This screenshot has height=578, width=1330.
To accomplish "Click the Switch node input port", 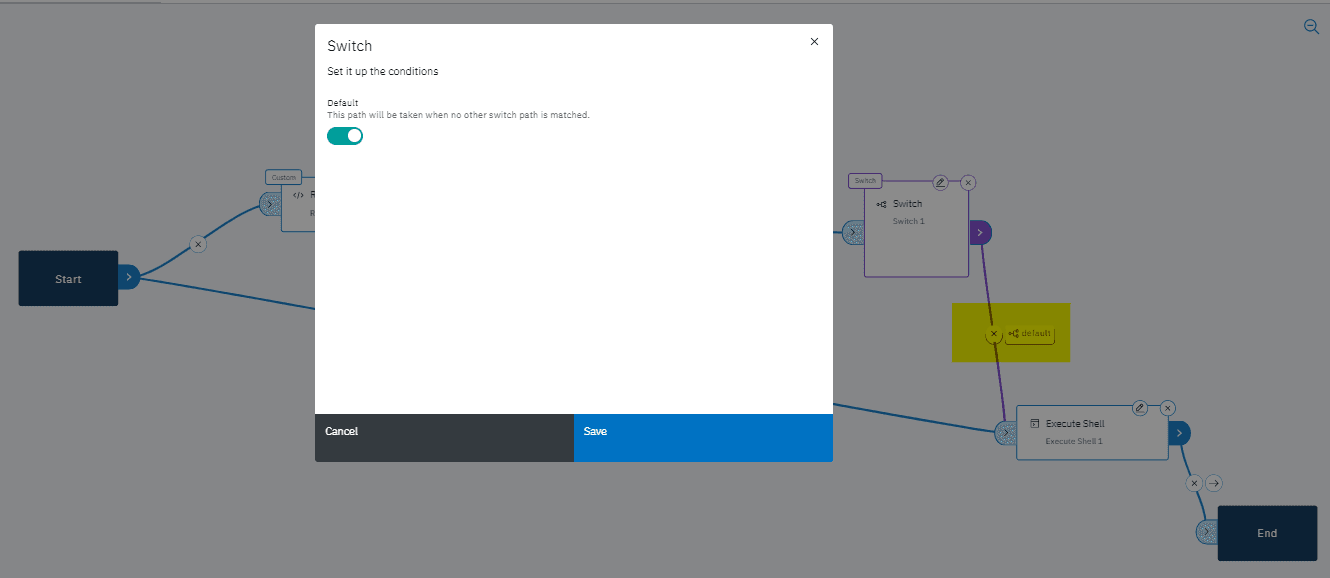I will (853, 233).
